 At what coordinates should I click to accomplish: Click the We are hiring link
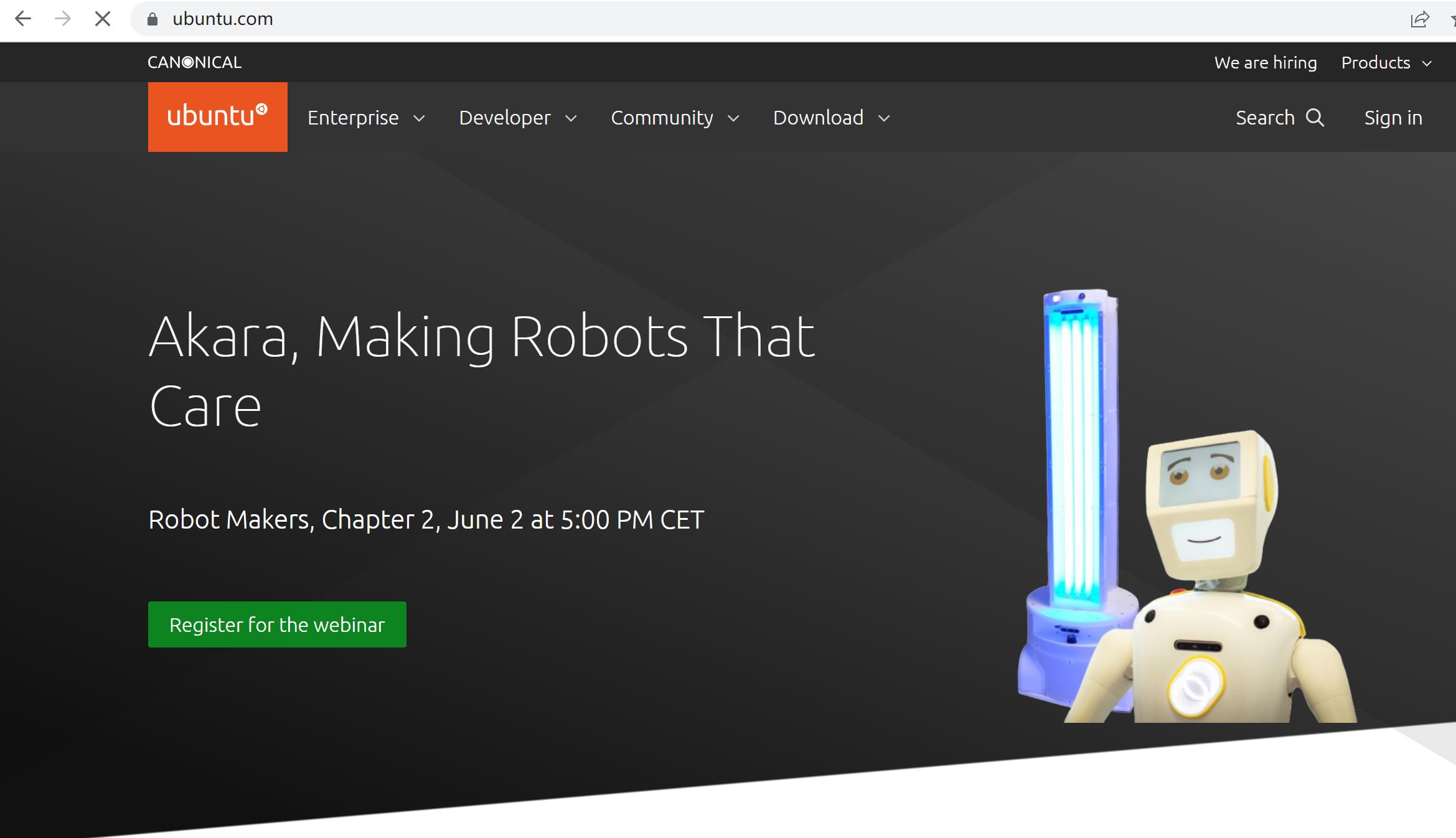tap(1265, 62)
